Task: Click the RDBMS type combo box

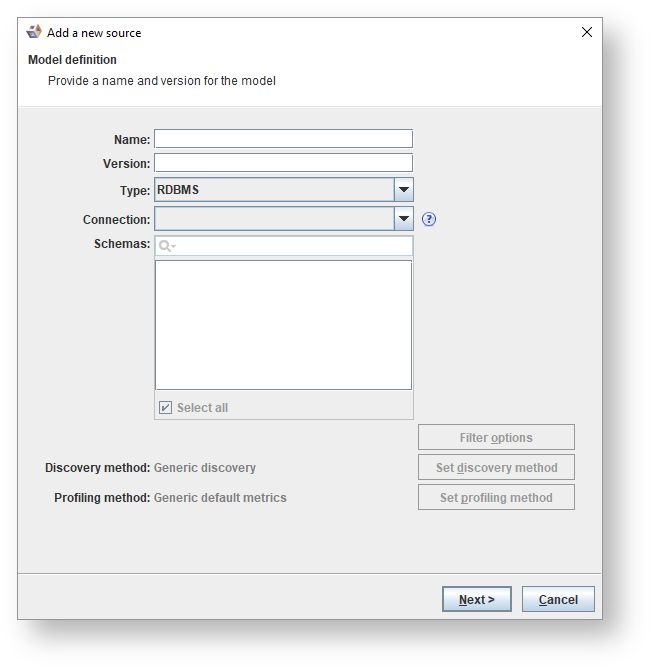Action: [x=273, y=190]
